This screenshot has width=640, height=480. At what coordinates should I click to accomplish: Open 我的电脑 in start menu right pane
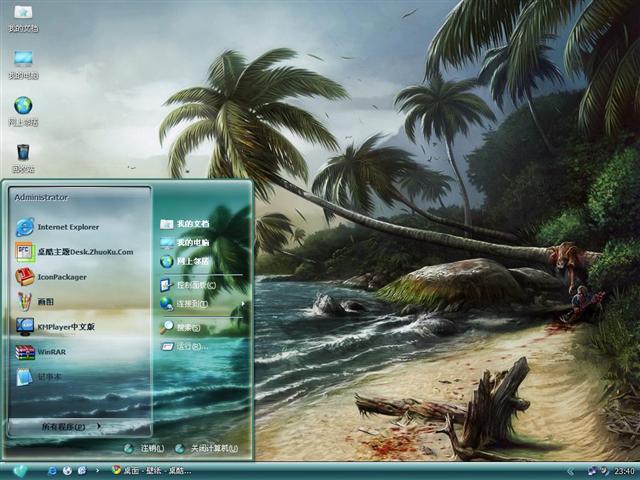[184, 242]
